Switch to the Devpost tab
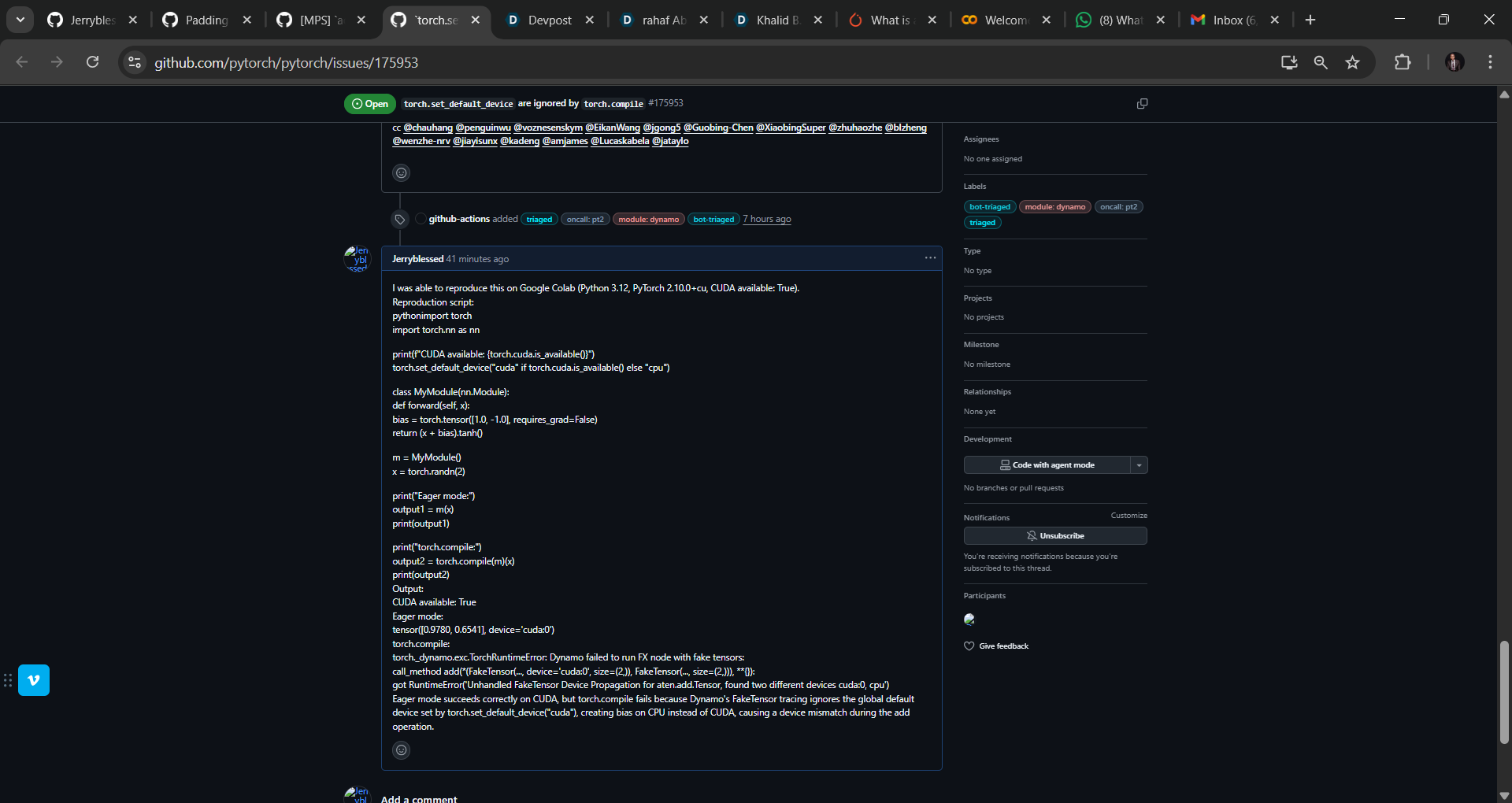The height and width of the screenshot is (803, 1512). 549,20
